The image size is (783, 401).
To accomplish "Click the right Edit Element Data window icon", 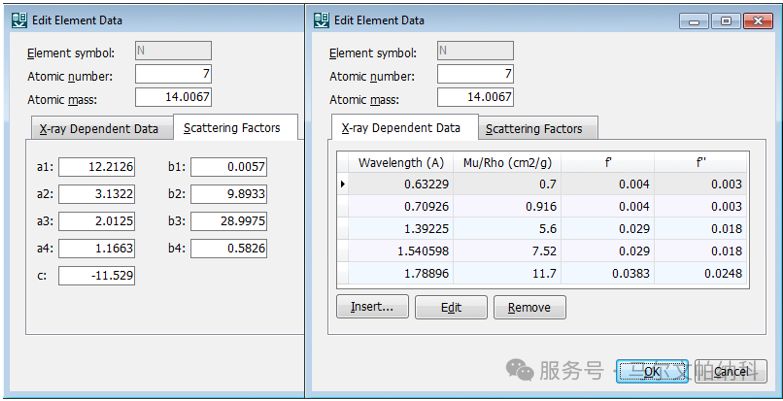I will [321, 20].
